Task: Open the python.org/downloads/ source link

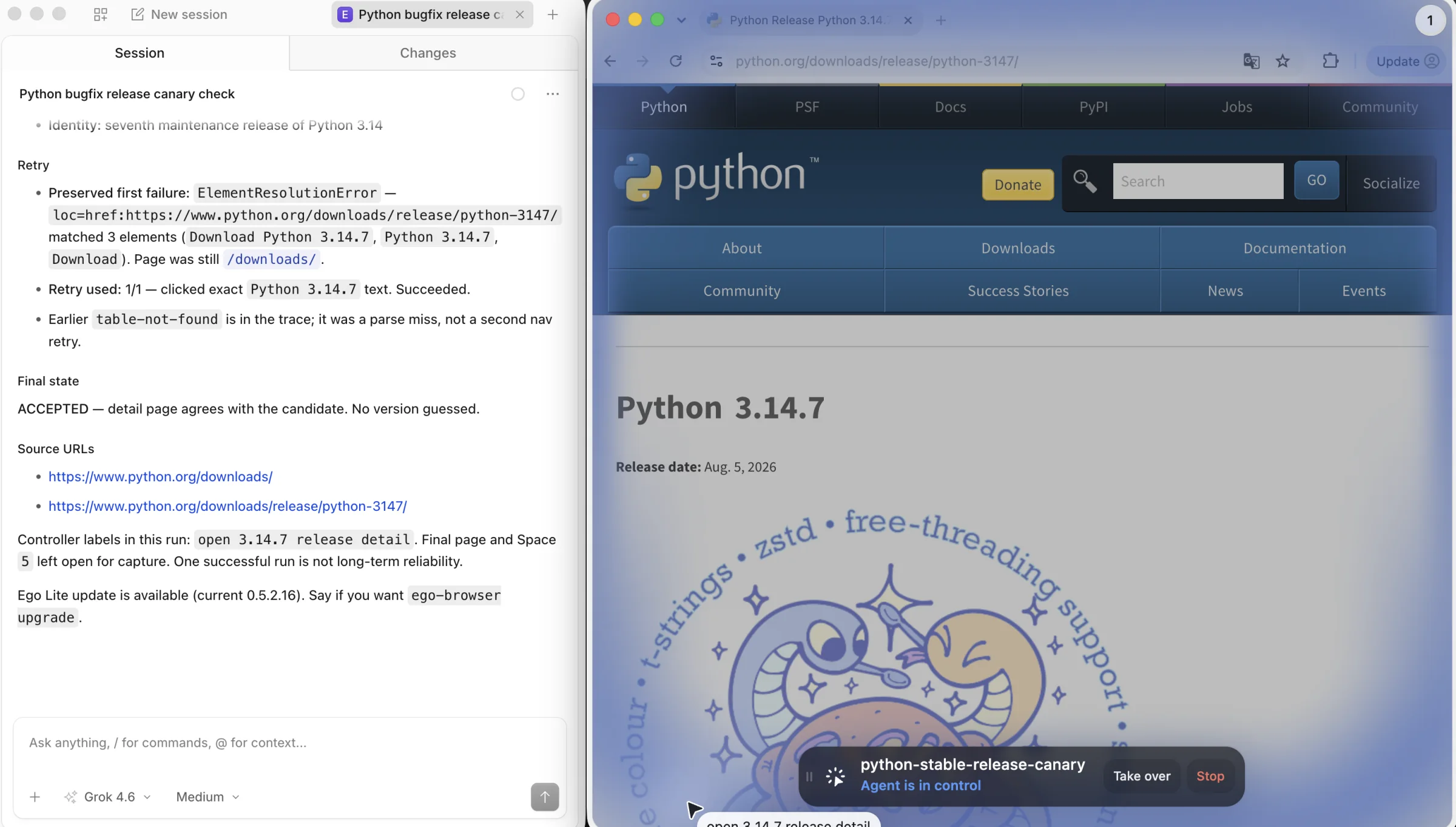Action: click(x=160, y=477)
